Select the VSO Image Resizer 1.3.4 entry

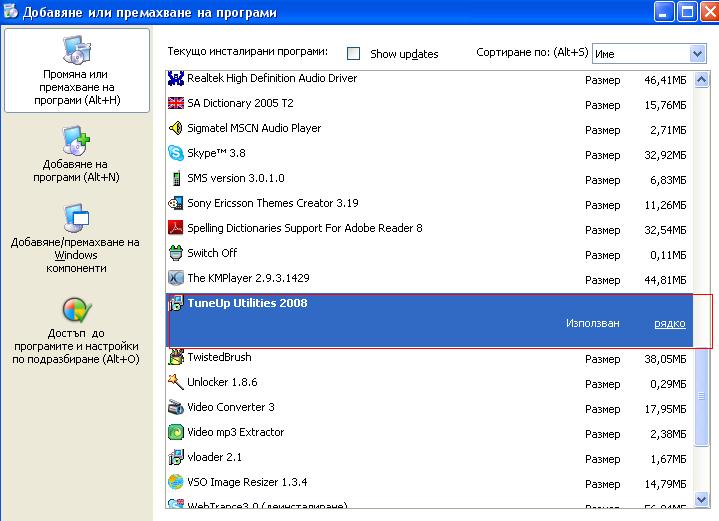point(429,482)
